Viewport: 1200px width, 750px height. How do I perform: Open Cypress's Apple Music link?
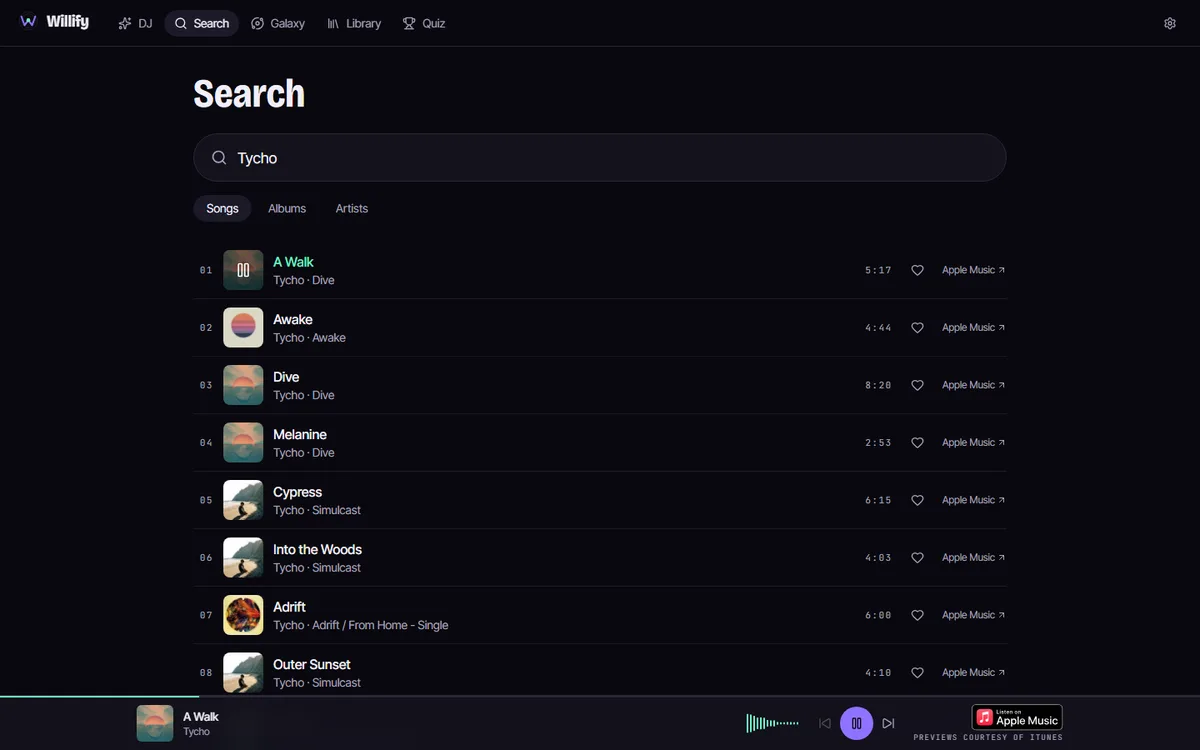(973, 500)
